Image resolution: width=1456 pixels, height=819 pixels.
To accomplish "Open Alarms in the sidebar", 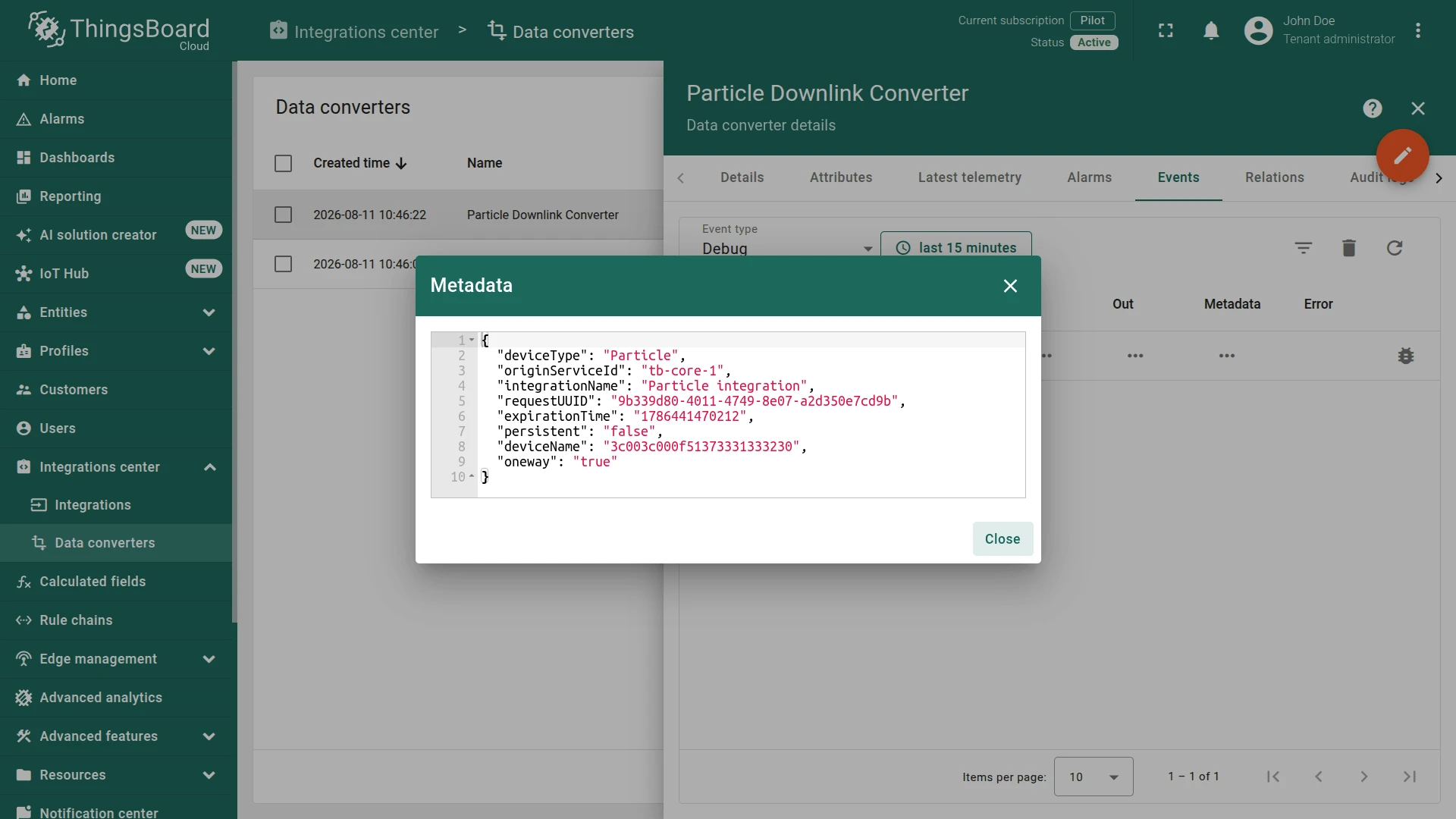I will [x=116, y=119].
